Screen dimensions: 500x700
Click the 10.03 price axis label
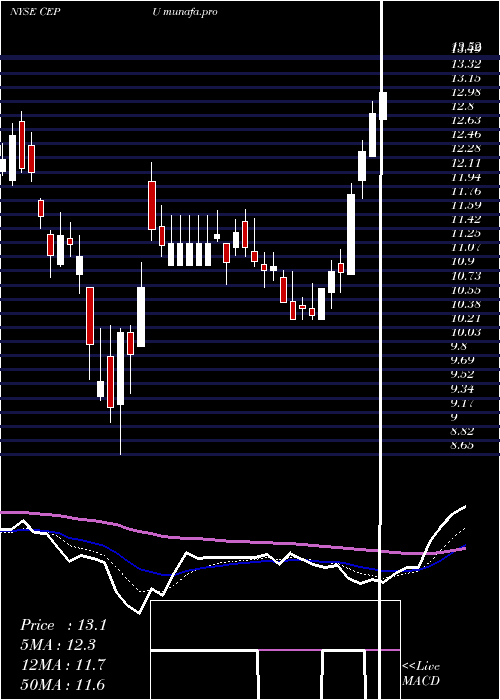click(466, 332)
